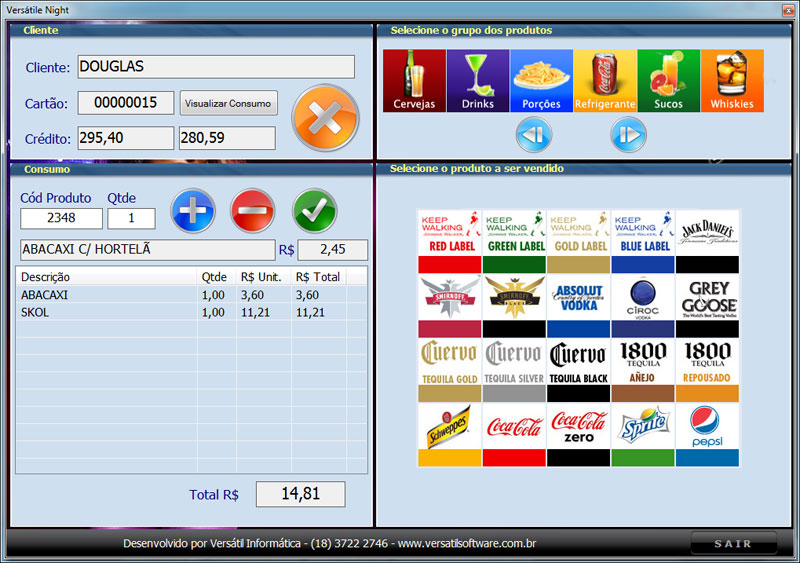
Task: Pick Johnnie Walker Green Label product
Action: tap(514, 241)
